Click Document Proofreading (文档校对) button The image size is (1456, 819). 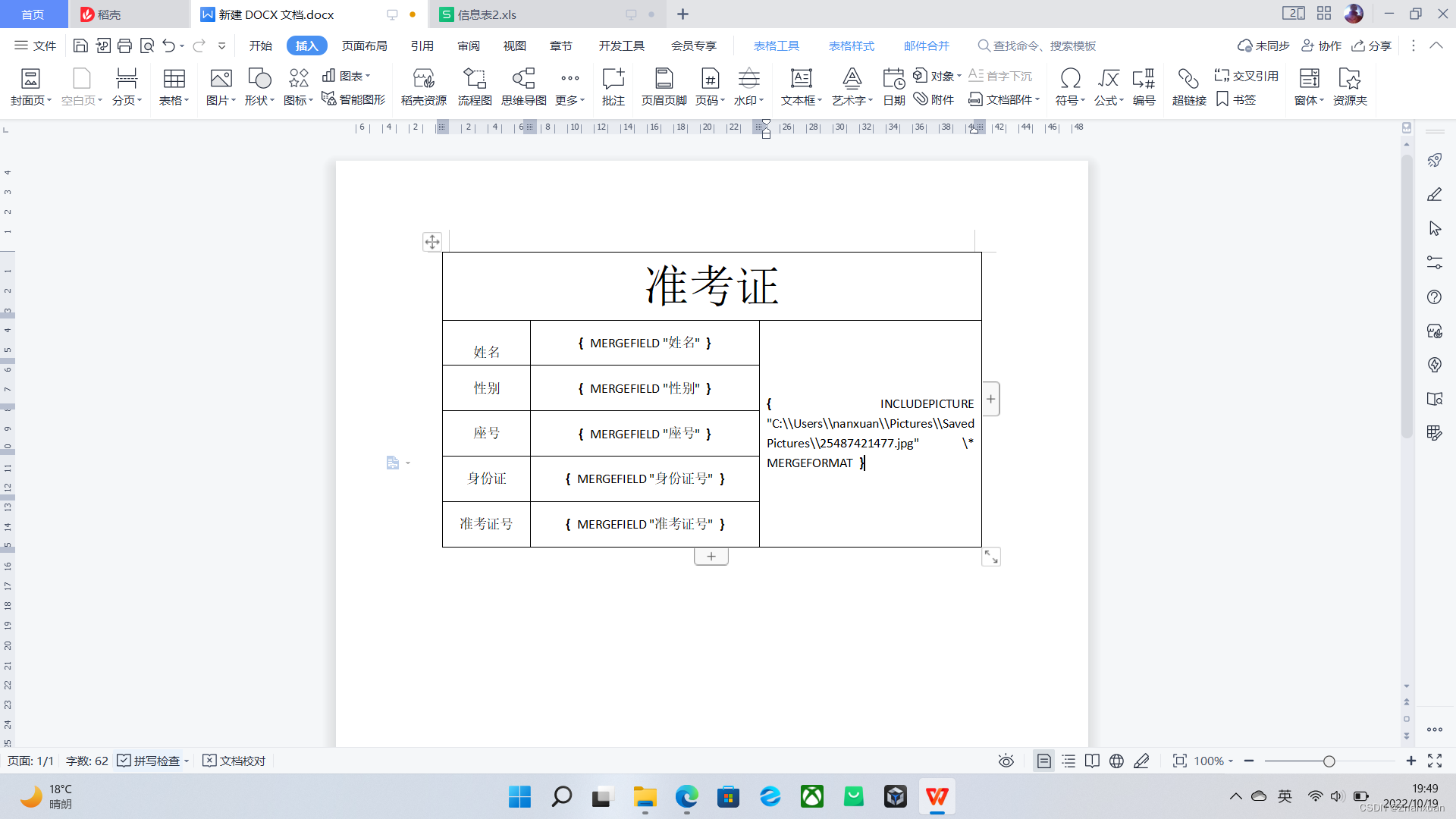click(234, 761)
